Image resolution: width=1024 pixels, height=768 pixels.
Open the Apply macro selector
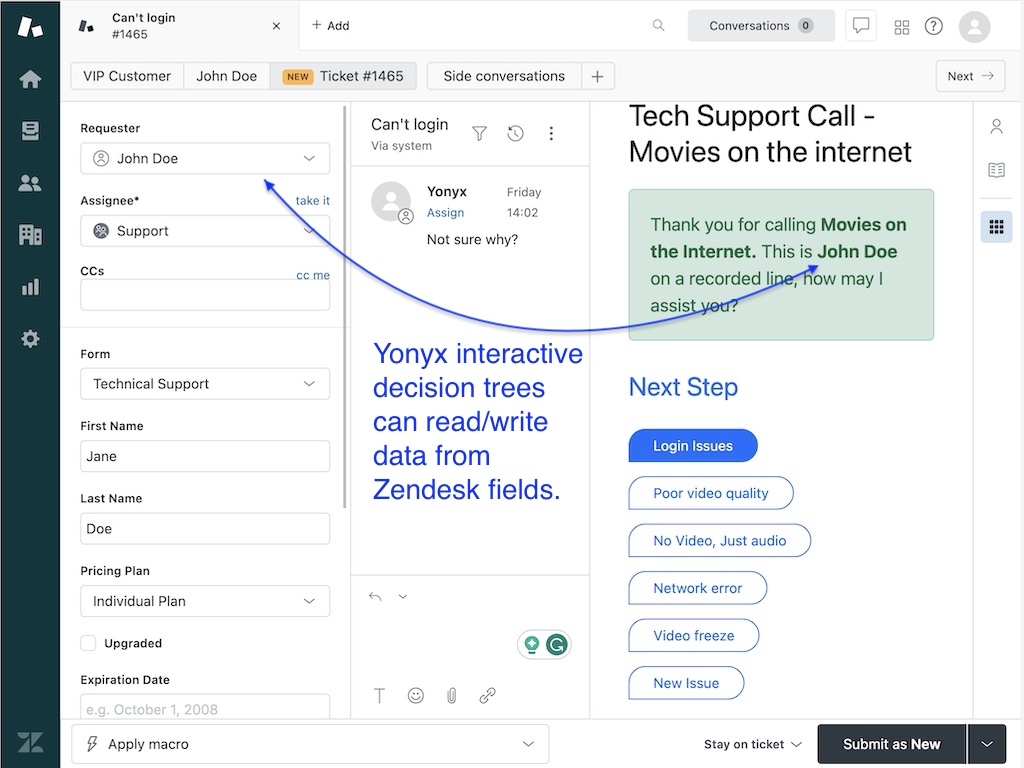point(310,744)
